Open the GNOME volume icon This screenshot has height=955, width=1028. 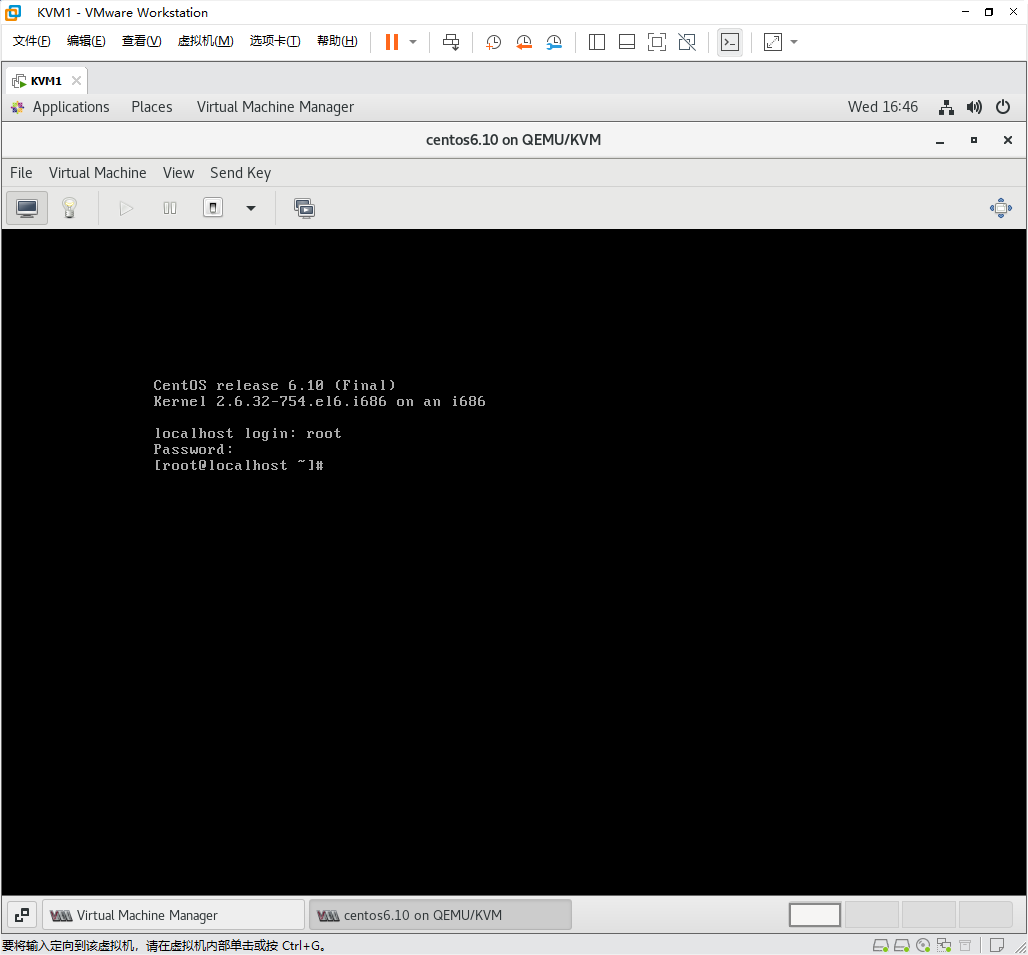tap(974, 107)
